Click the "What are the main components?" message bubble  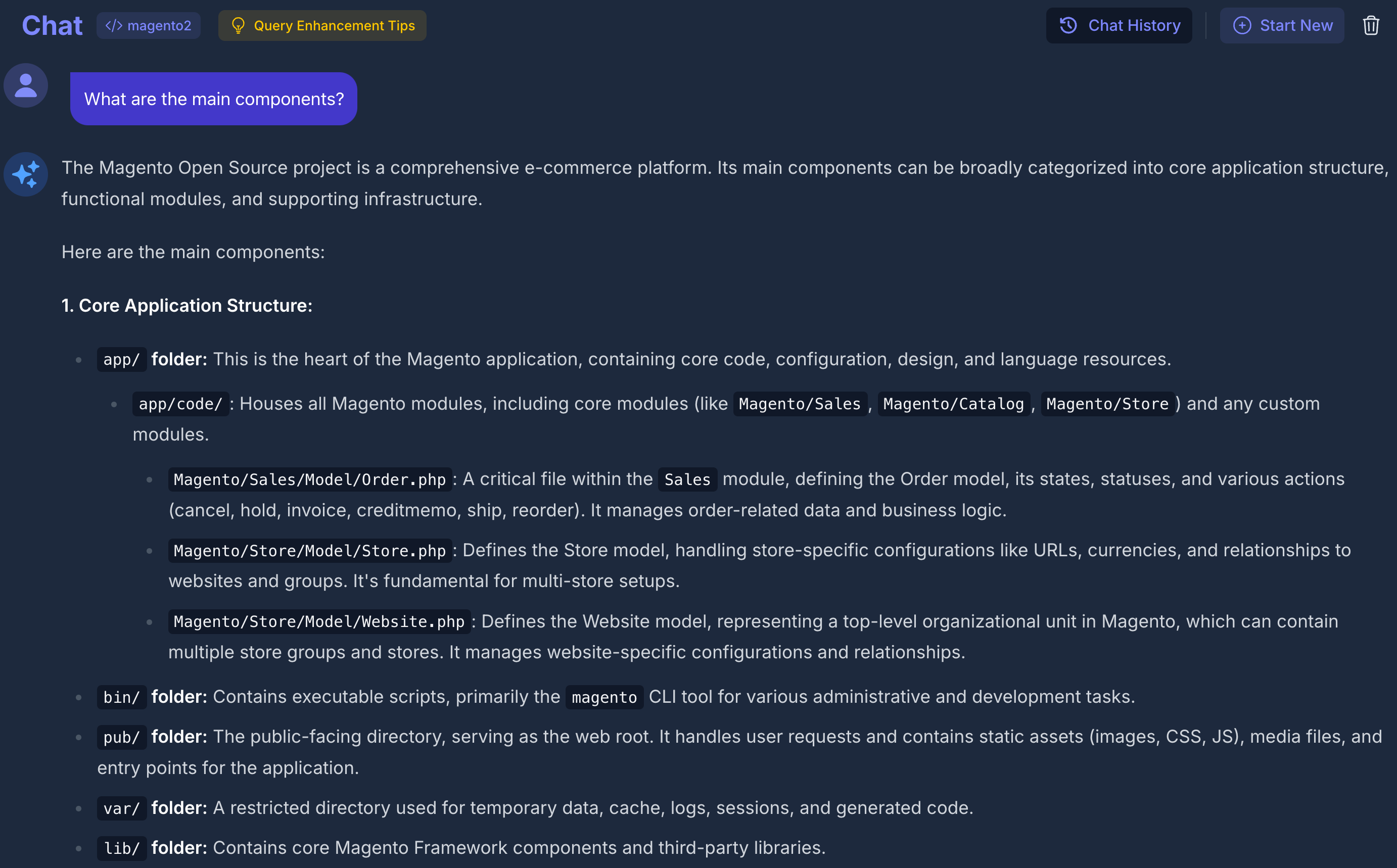(x=214, y=99)
